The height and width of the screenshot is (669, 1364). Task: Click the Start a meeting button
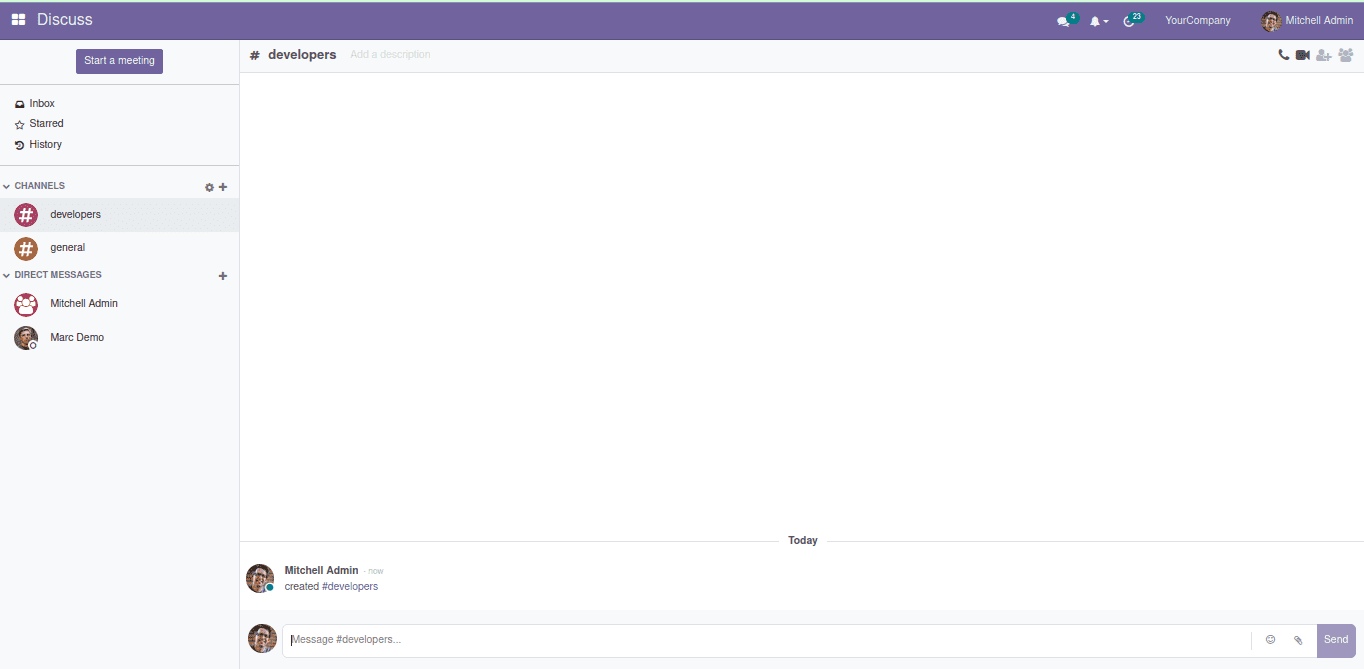tap(119, 61)
